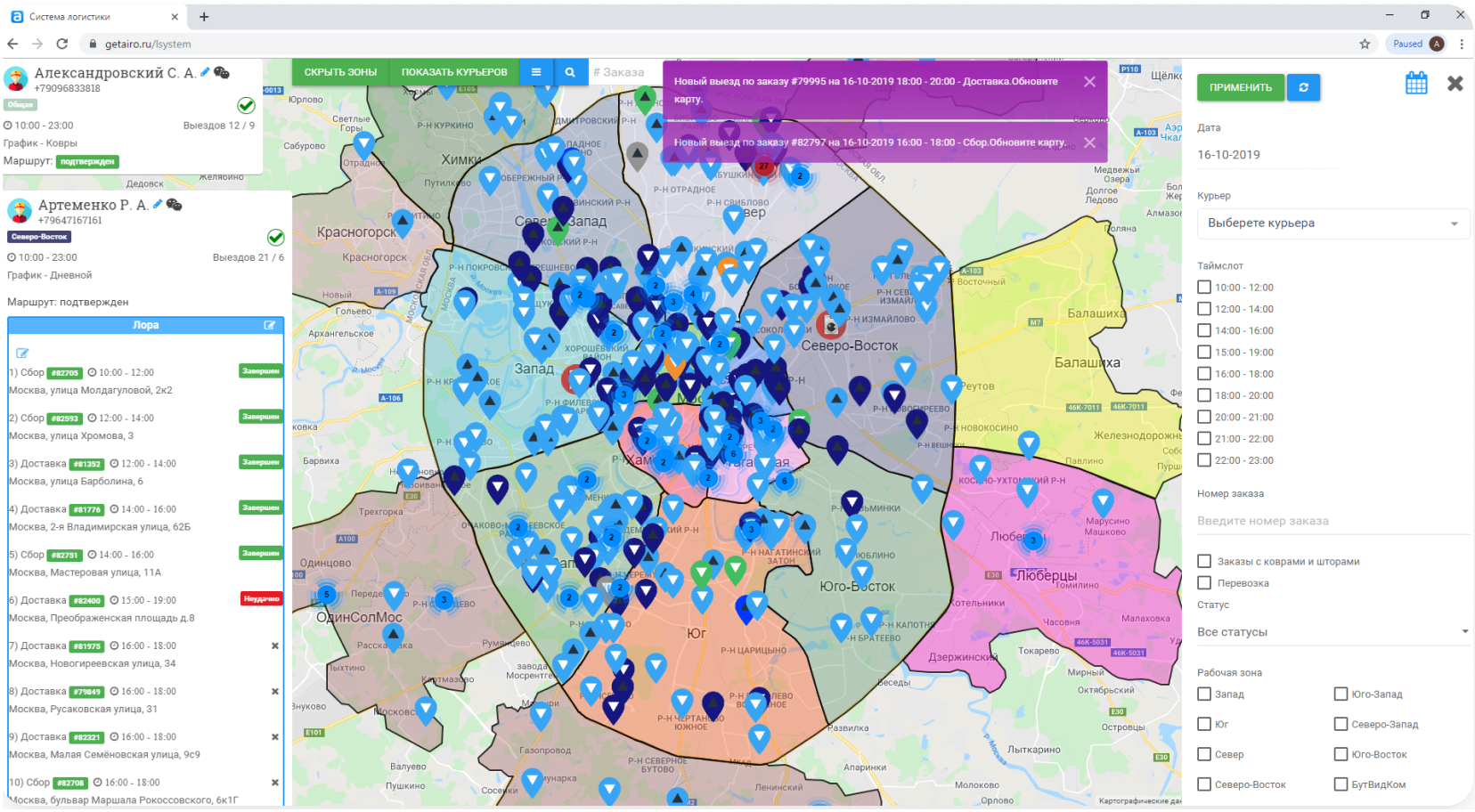The height and width of the screenshot is (812, 1475).
Task: Click green checkmark on Артеменко card
Action: tap(276, 237)
